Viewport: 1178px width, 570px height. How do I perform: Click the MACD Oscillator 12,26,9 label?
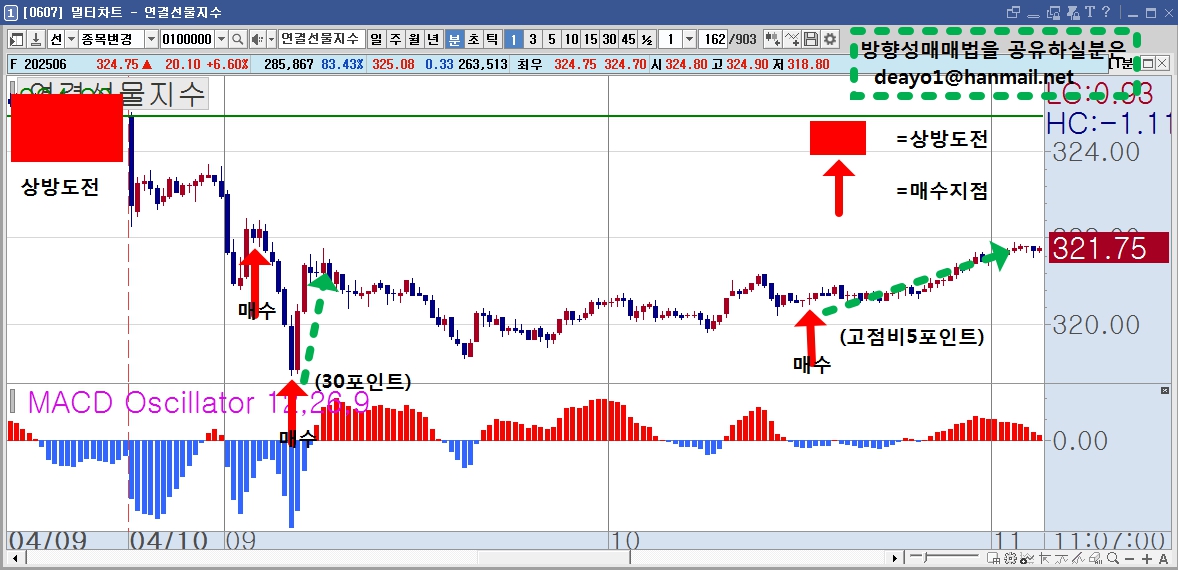(x=198, y=403)
